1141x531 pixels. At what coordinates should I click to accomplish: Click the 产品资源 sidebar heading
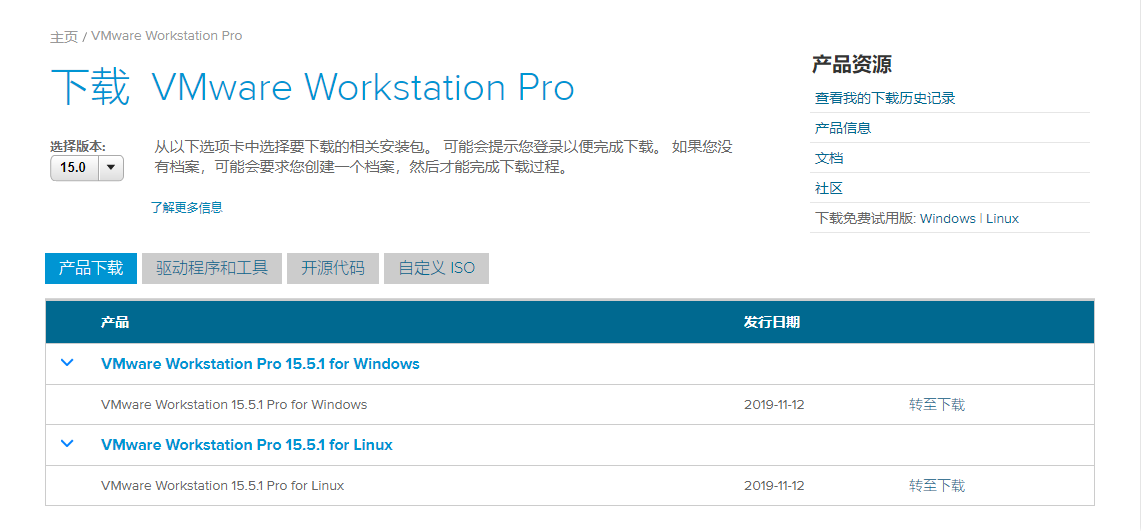coord(851,64)
